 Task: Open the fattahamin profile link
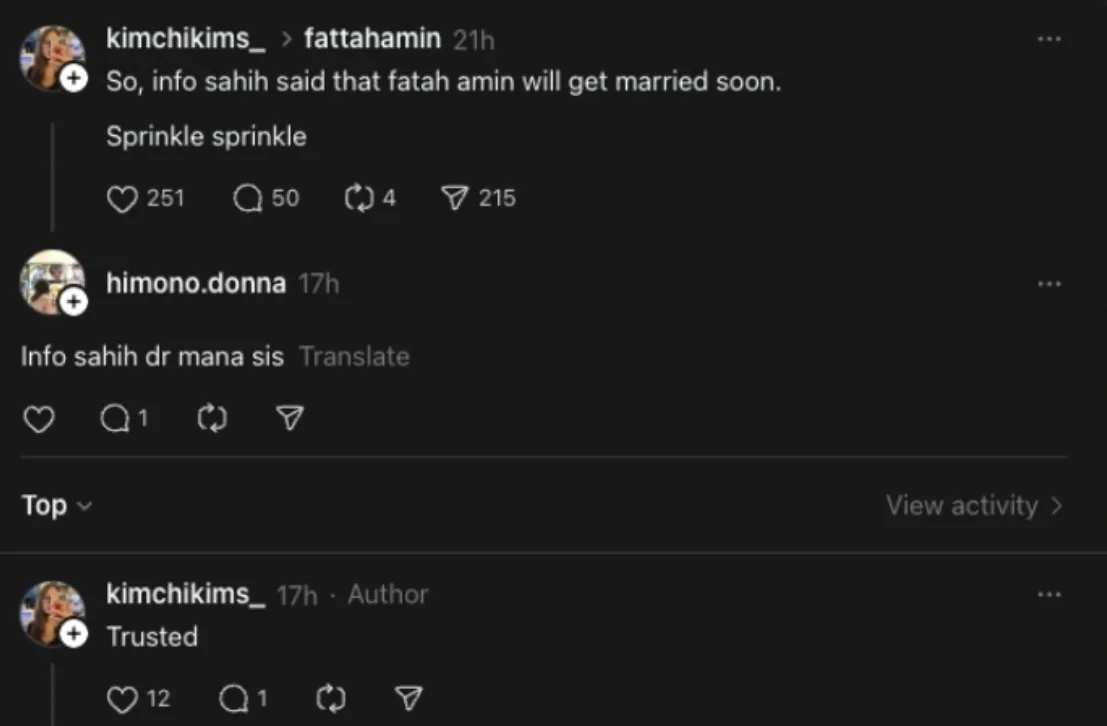(372, 39)
